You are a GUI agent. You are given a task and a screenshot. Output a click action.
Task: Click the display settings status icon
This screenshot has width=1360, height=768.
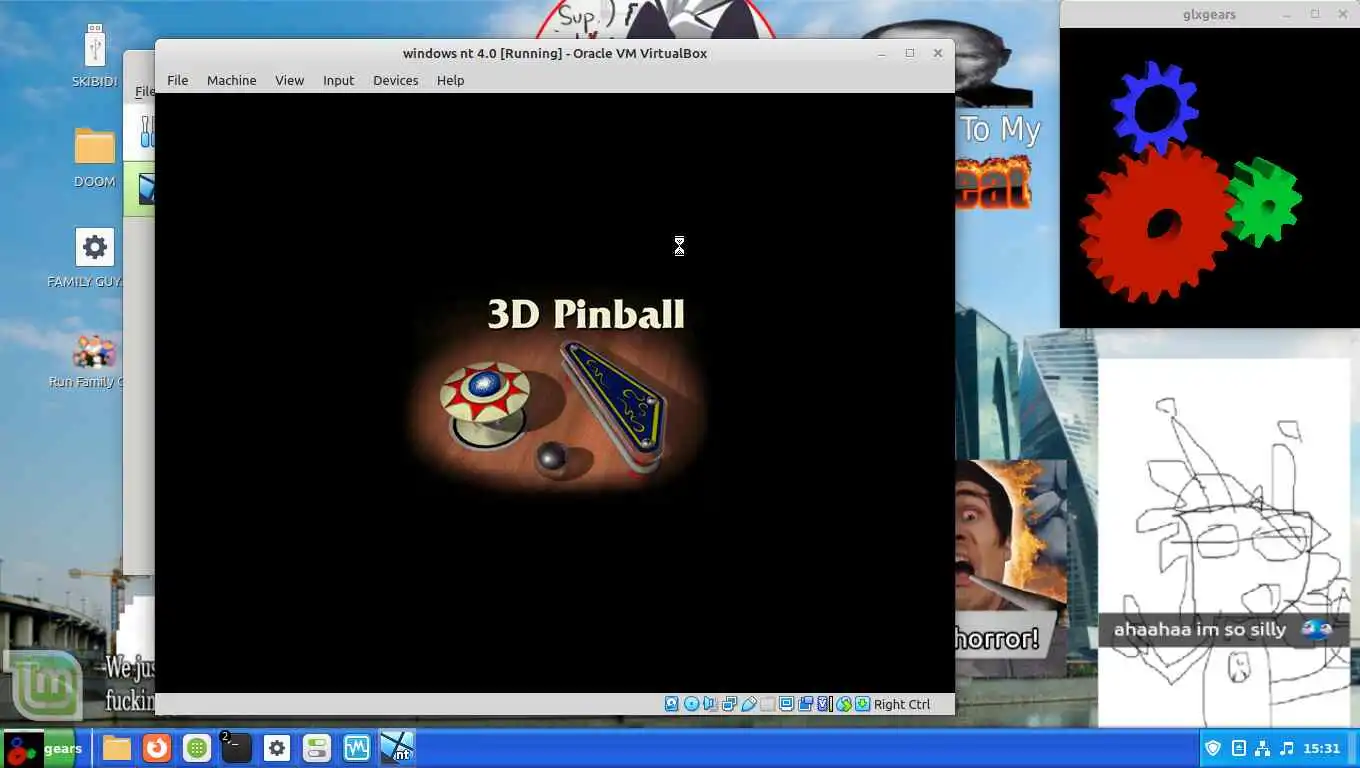pyautogui.click(x=786, y=704)
